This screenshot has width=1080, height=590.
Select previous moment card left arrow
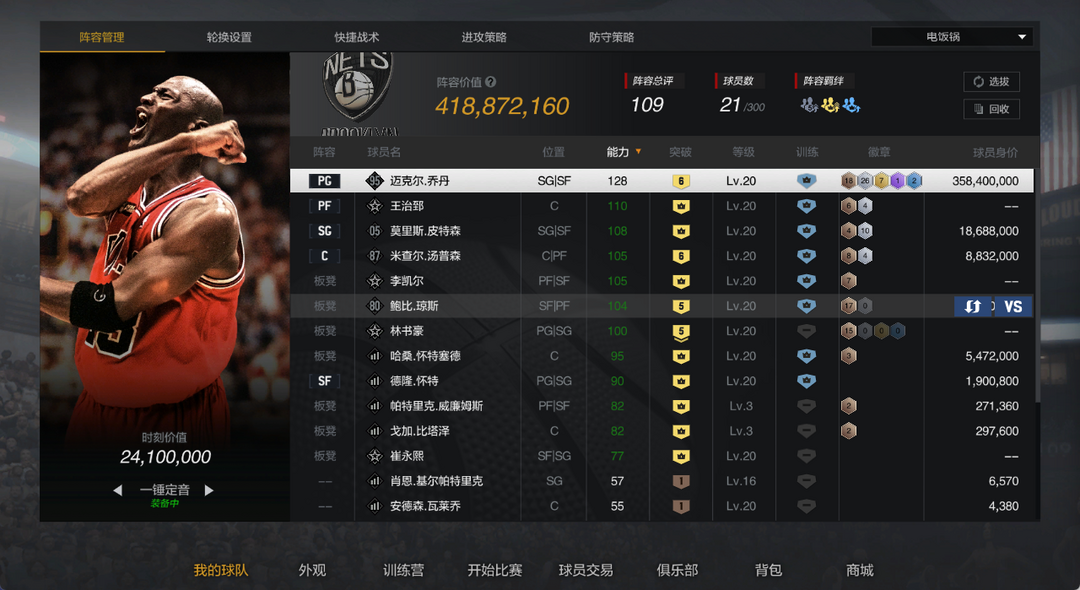coord(118,490)
